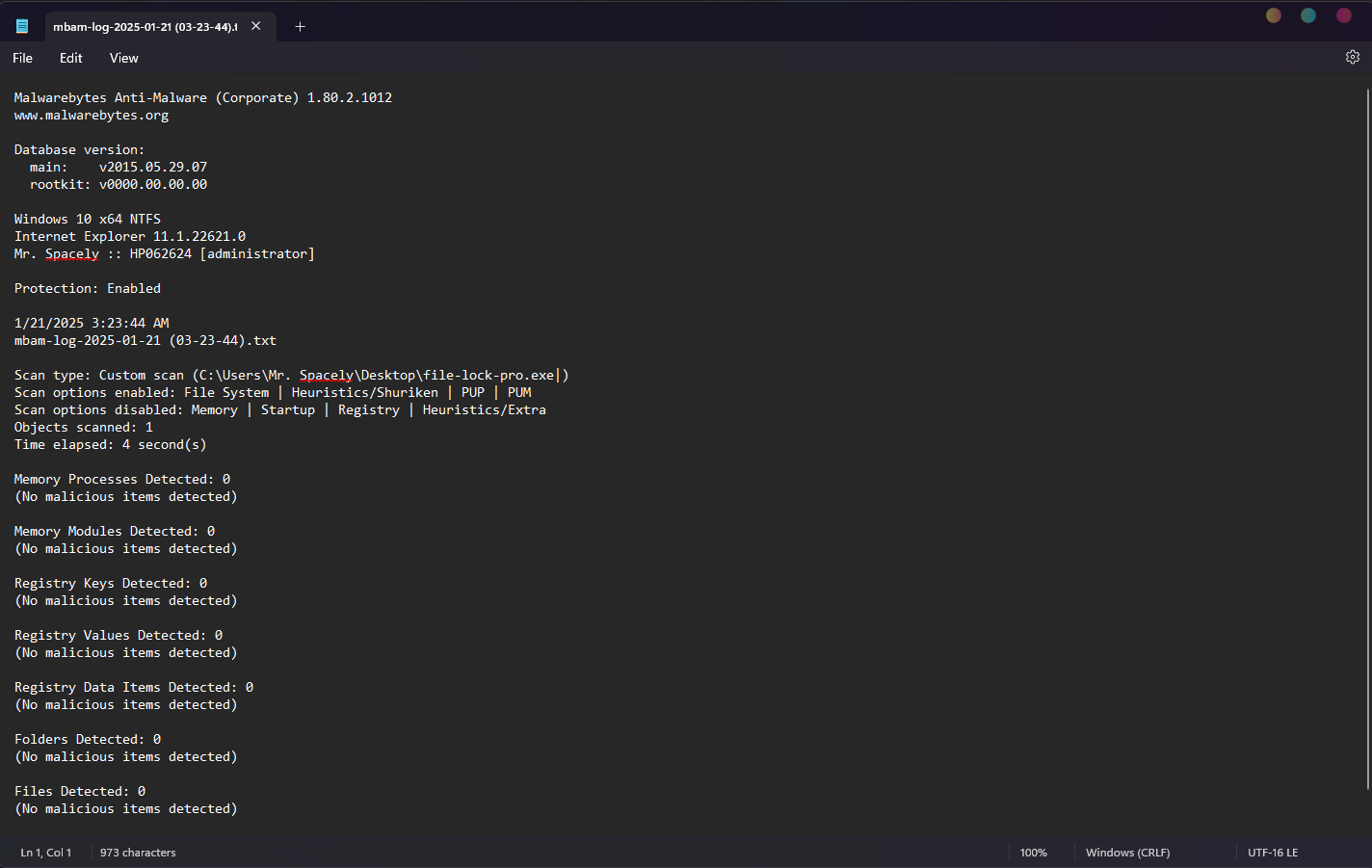1372x868 pixels.
Task: Place cursor on the Protection: Enabled line
Action: [x=88, y=289]
